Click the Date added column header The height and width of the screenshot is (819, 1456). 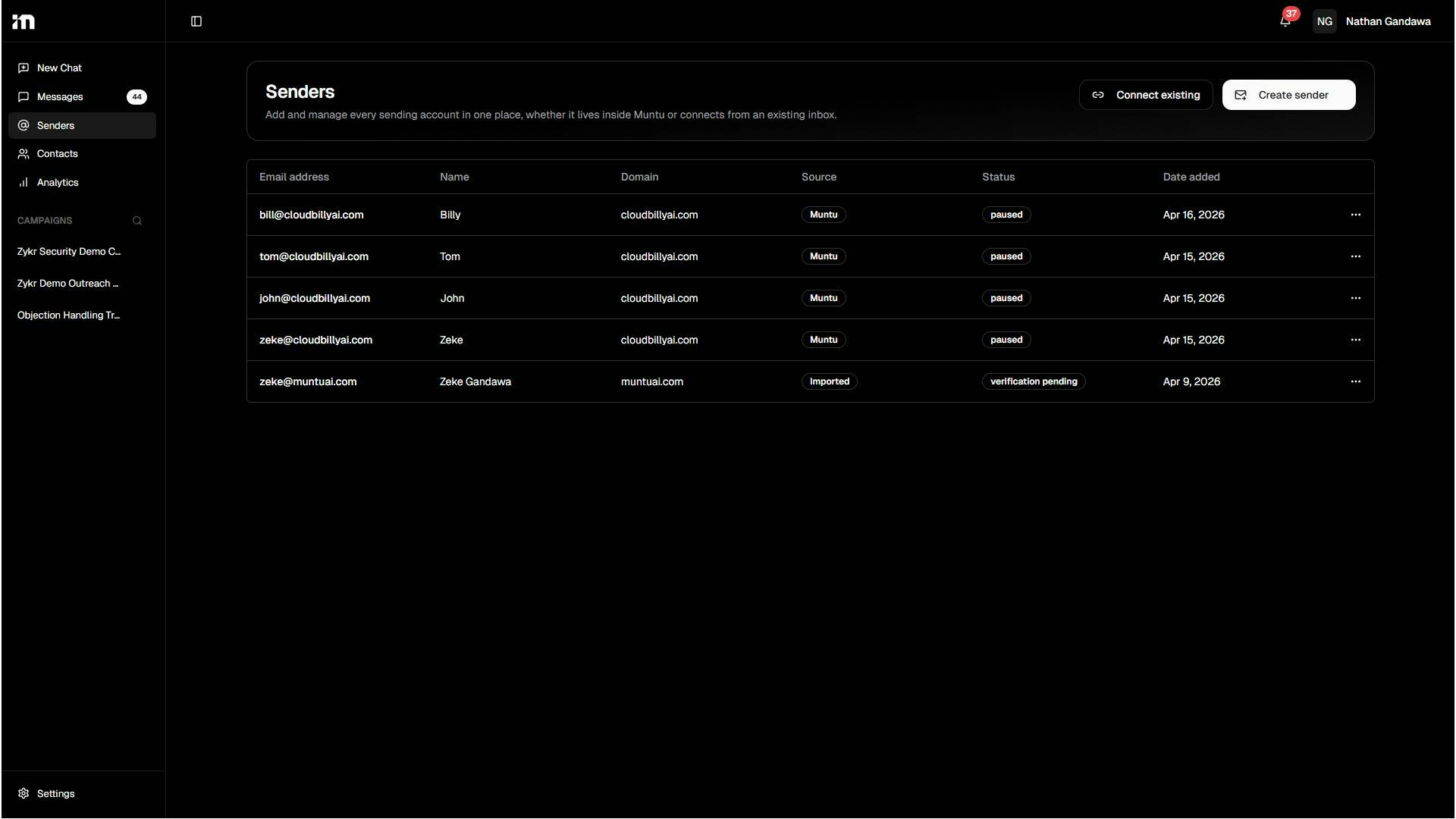(x=1191, y=177)
